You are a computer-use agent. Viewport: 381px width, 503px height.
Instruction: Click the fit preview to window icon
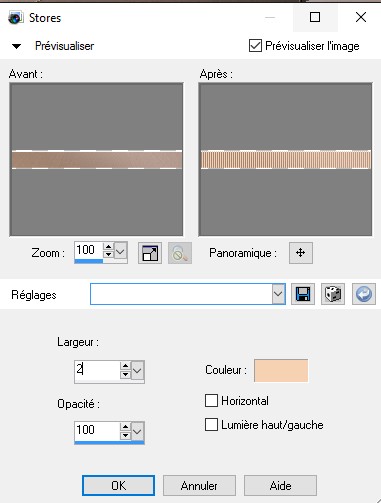(x=150, y=253)
